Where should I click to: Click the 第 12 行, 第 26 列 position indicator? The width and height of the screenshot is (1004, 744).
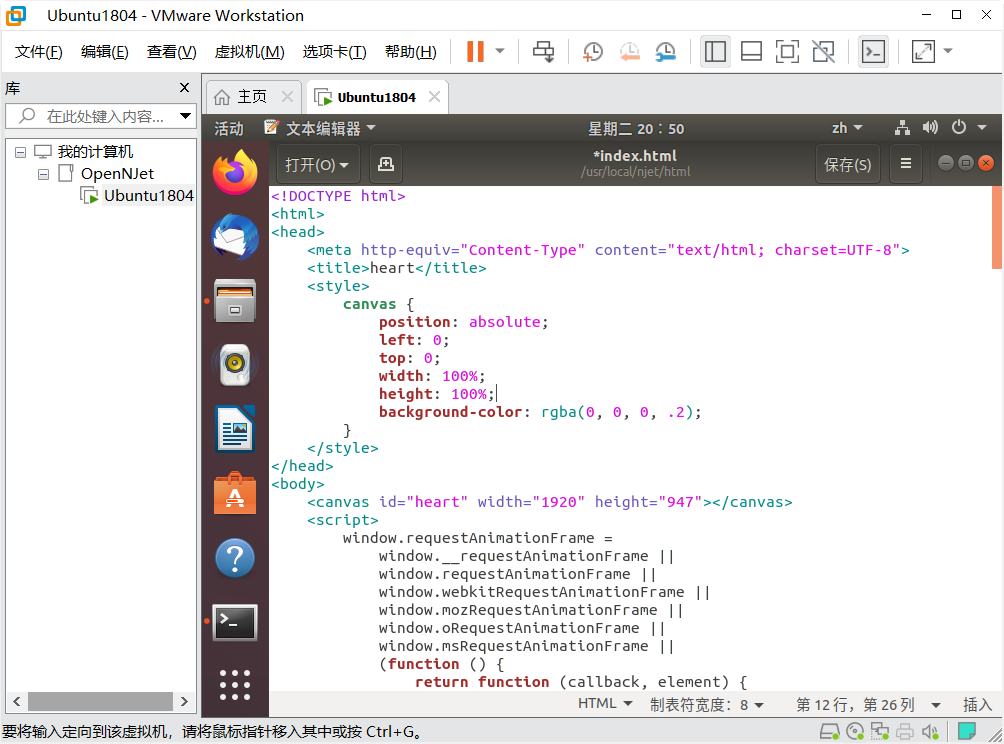(x=868, y=704)
